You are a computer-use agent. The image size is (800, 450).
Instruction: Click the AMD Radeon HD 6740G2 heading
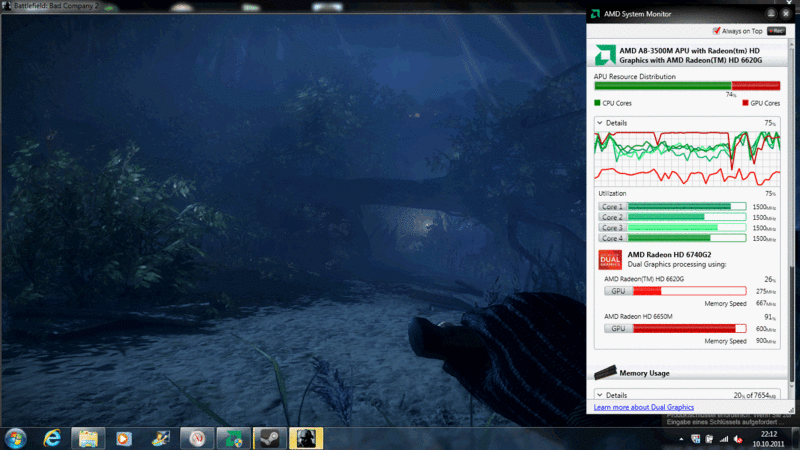click(x=669, y=255)
